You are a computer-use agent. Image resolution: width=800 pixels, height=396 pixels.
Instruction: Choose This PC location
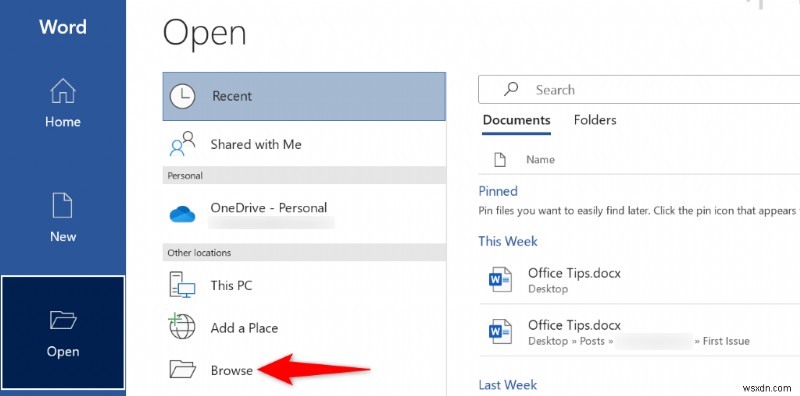(x=304, y=285)
